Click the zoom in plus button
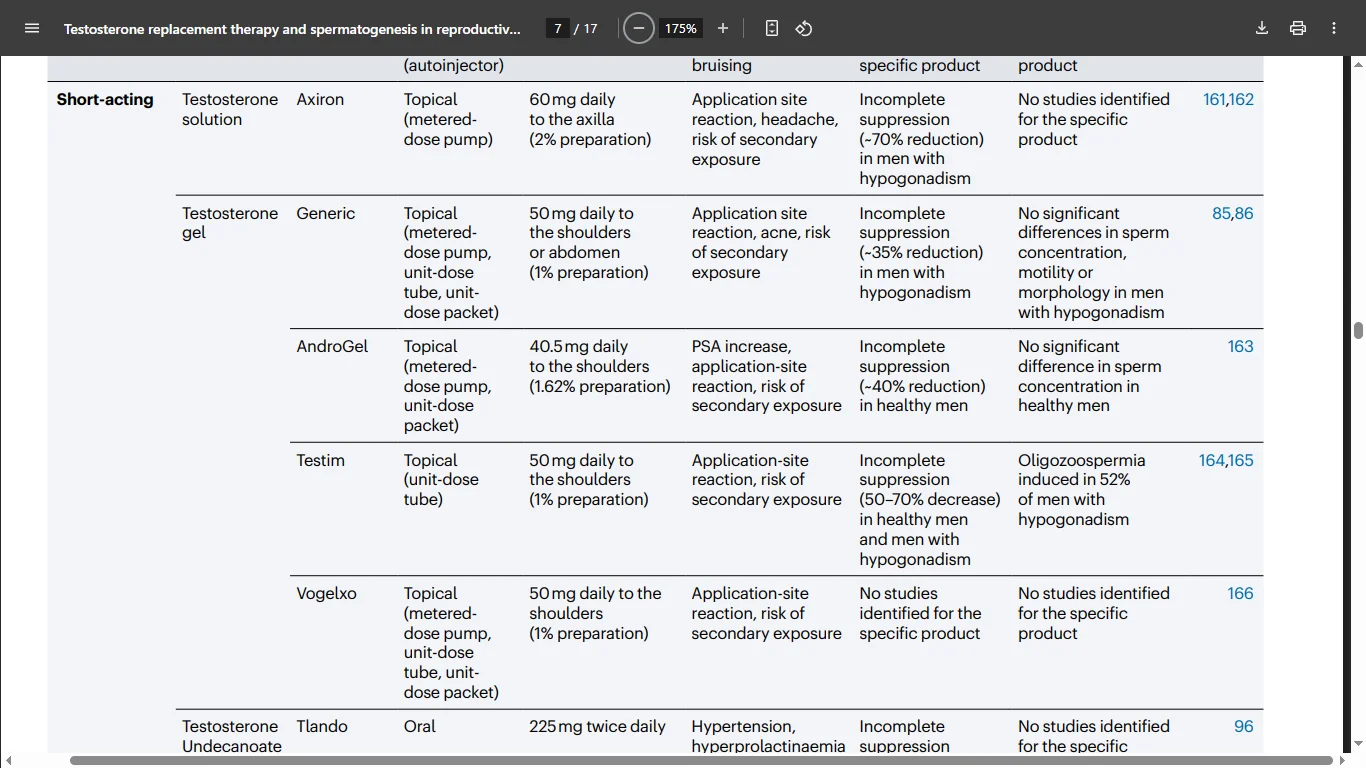The width and height of the screenshot is (1366, 768). (723, 28)
